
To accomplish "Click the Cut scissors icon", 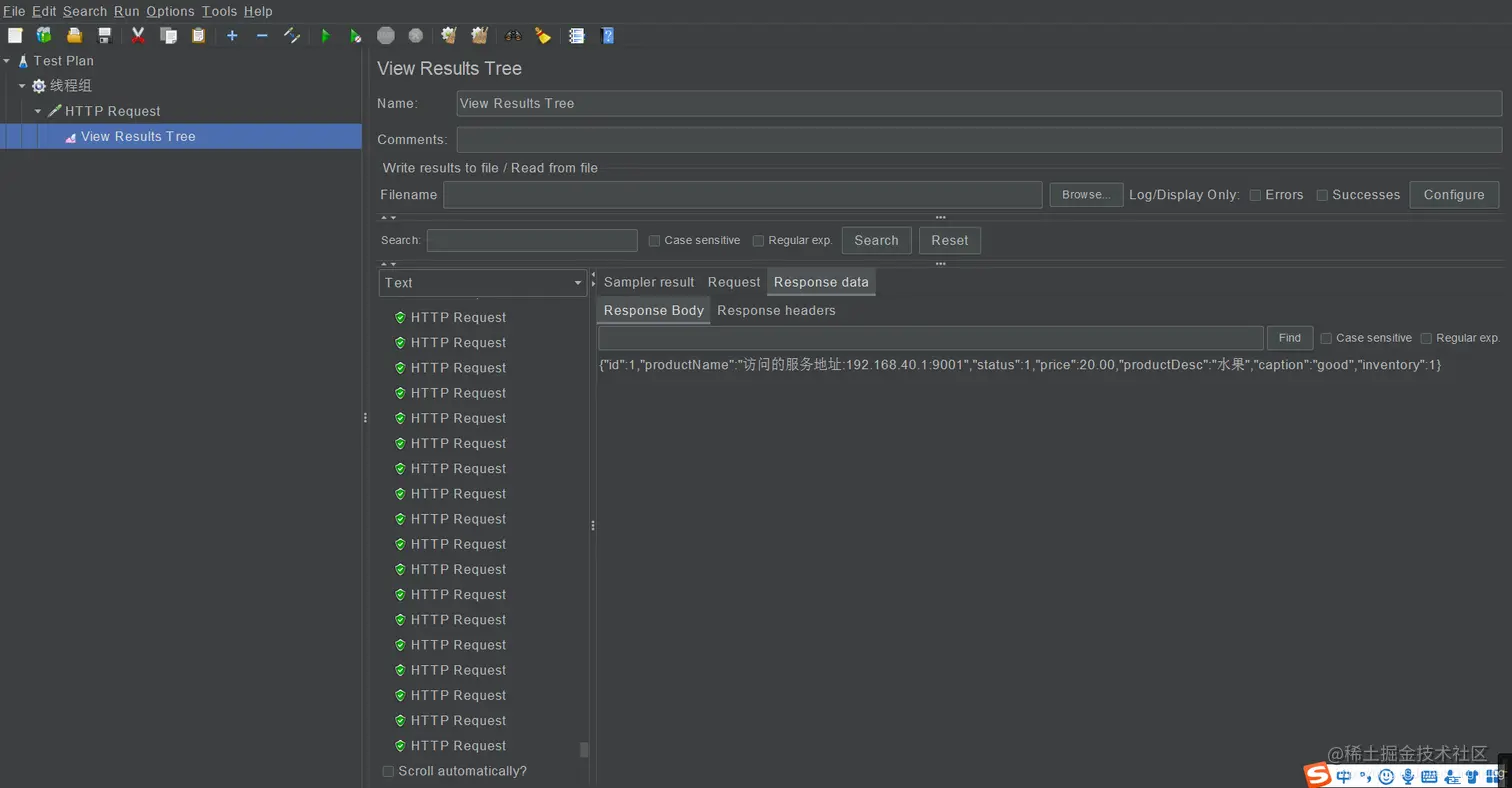I will tap(138, 36).
